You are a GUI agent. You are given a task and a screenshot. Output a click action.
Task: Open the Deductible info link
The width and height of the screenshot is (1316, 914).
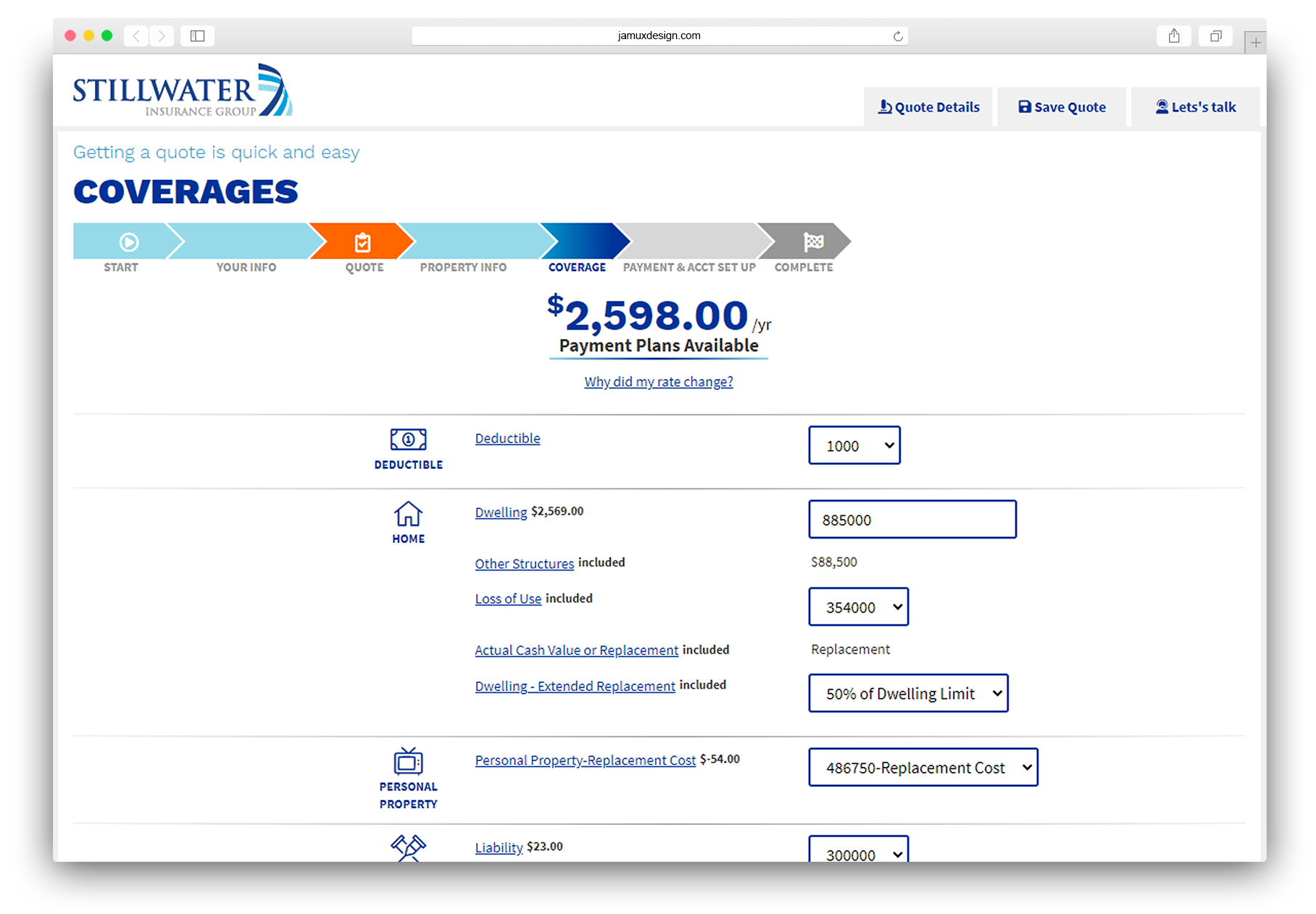click(x=507, y=438)
